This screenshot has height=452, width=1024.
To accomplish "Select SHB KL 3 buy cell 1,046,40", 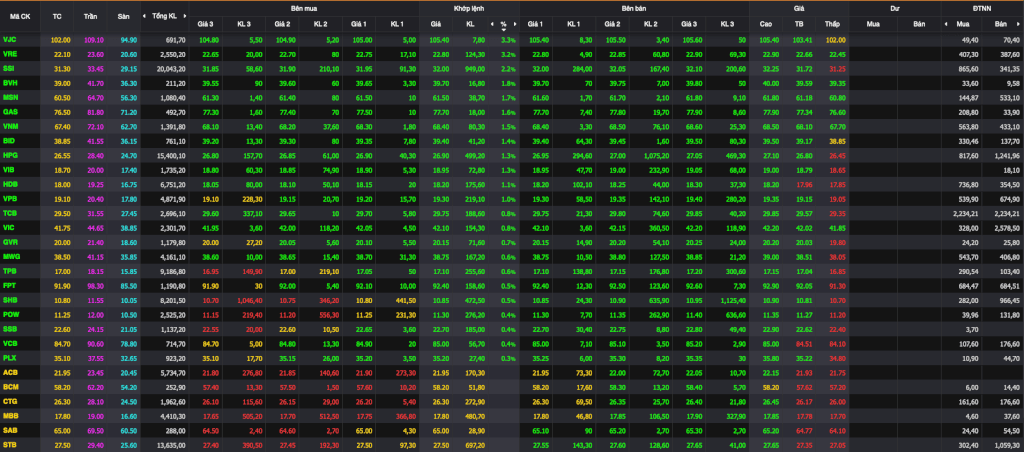I will (x=249, y=299).
